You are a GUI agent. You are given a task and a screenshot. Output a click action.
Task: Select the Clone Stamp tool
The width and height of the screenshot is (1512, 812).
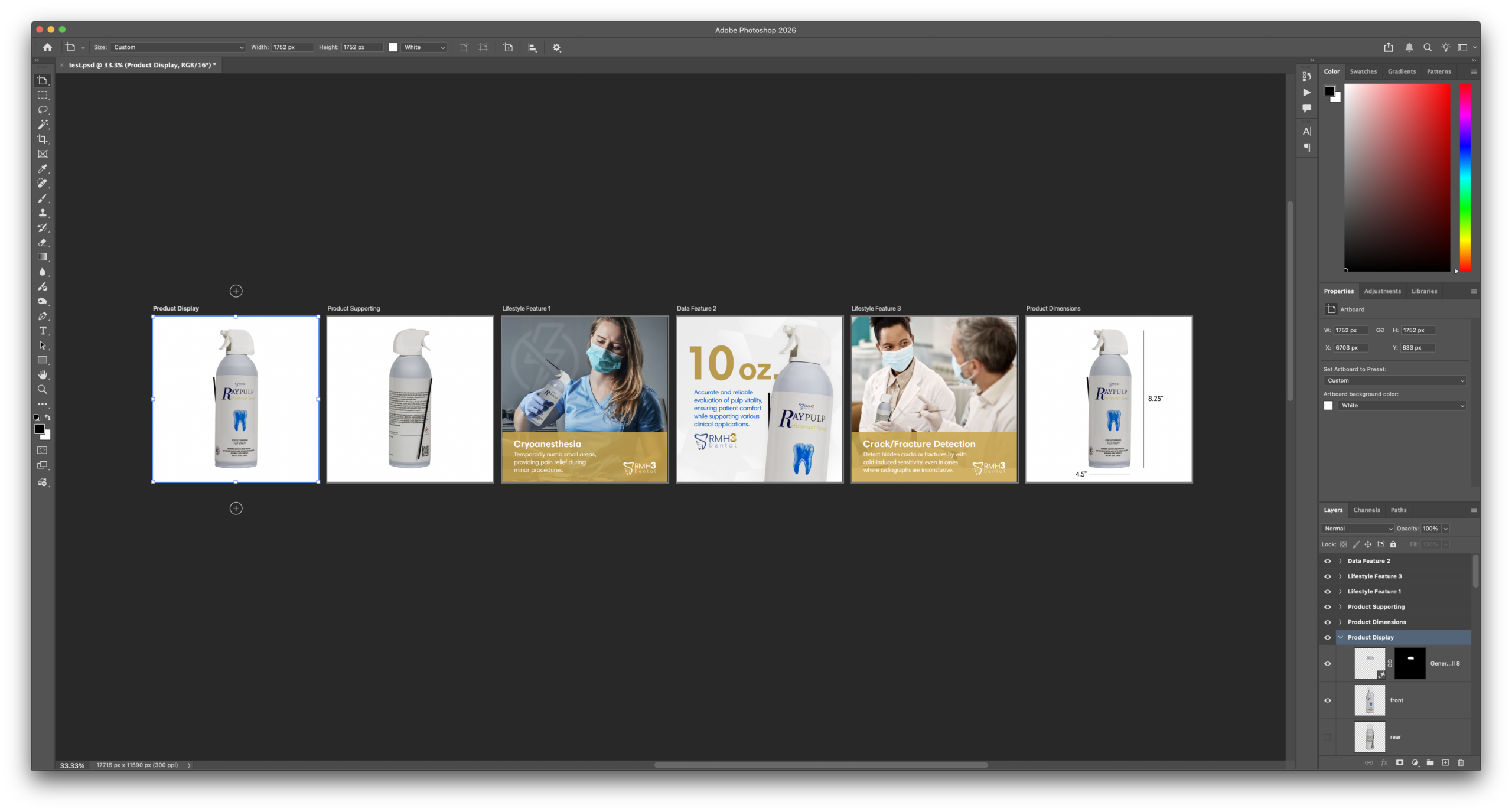coord(43,213)
